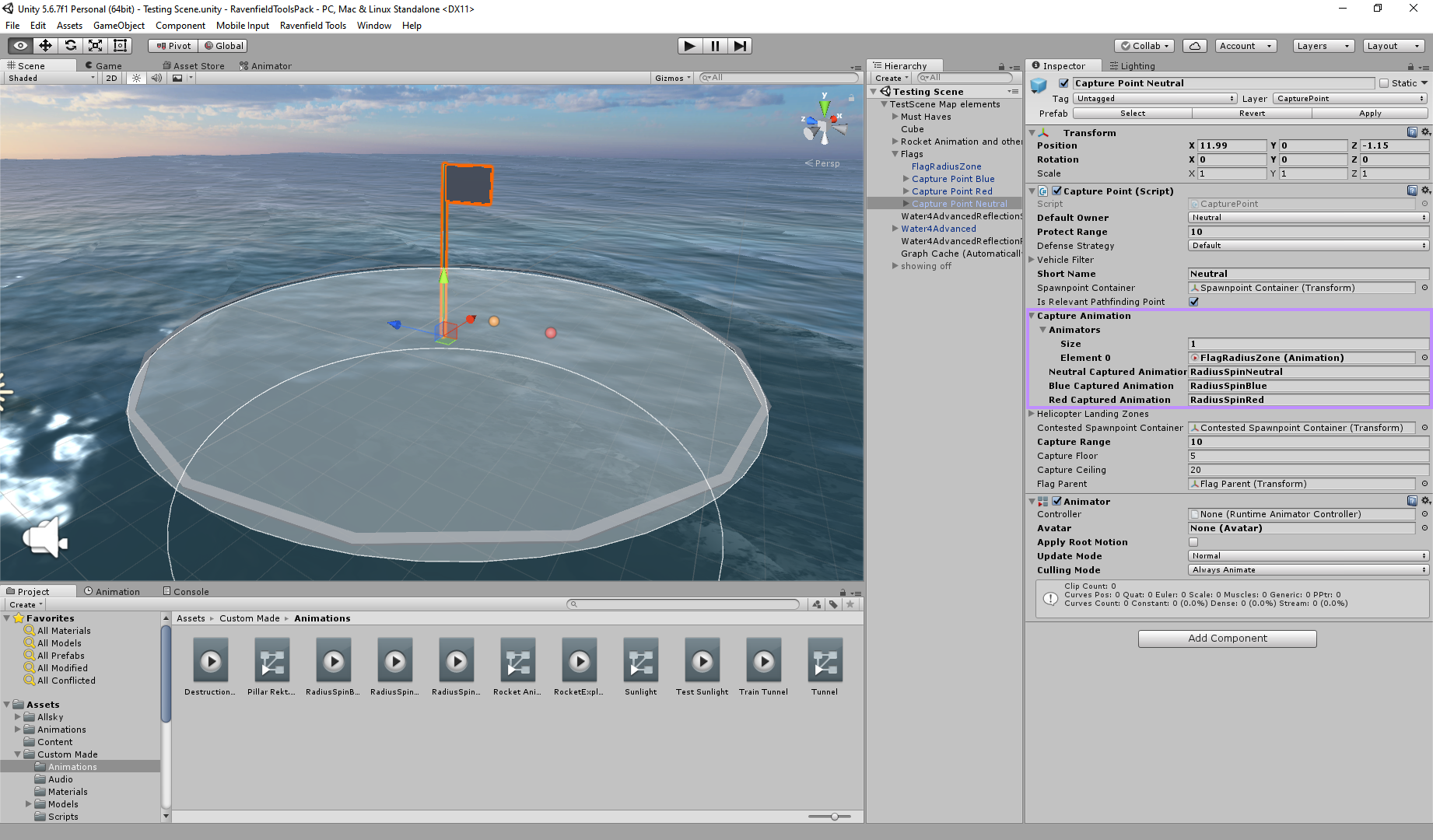Open the Ravenfield Tools menu
This screenshot has height=840, width=1433.
click(x=313, y=26)
